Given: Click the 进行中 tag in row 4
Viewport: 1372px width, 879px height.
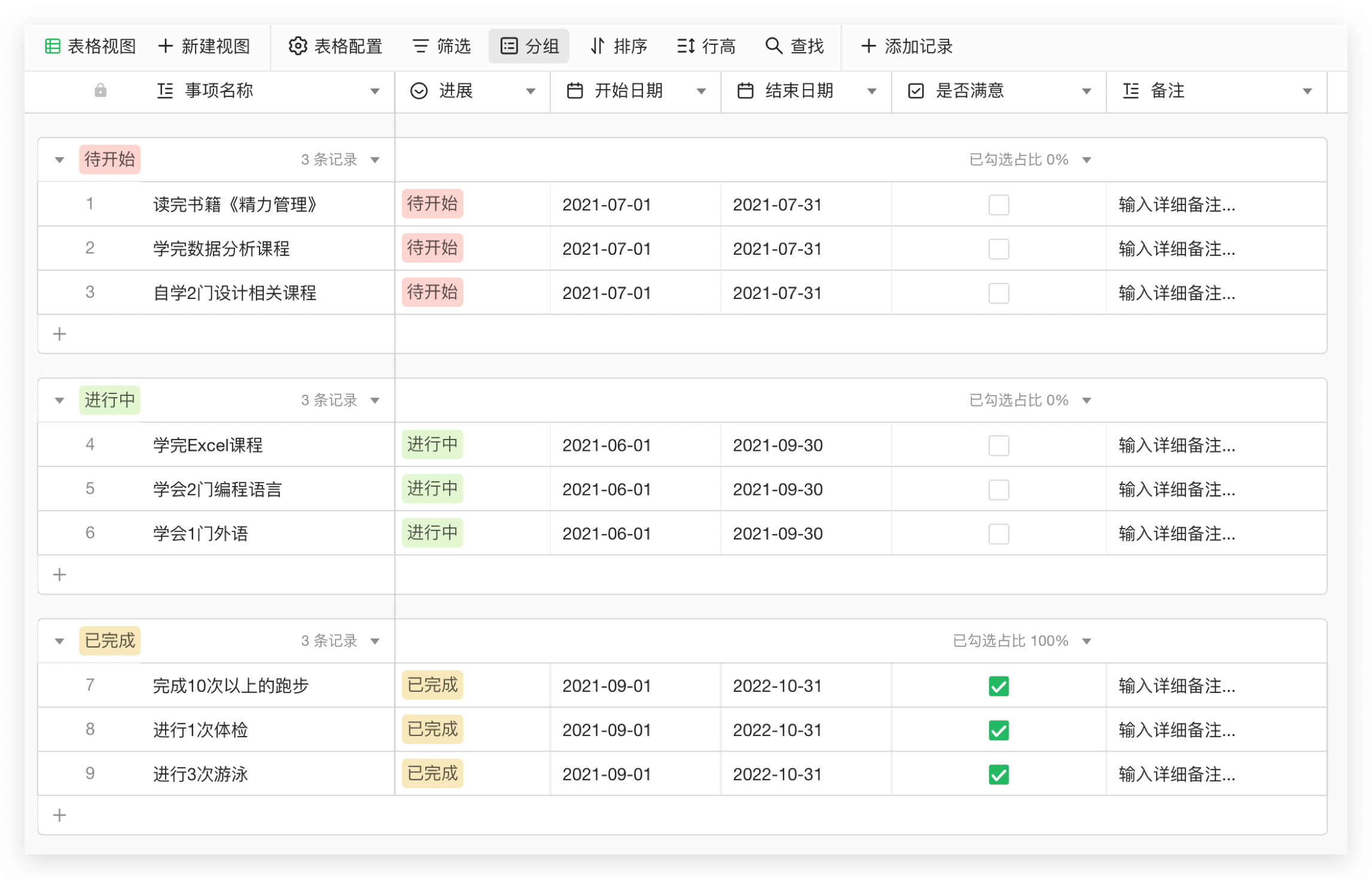Looking at the screenshot, I should (432, 444).
